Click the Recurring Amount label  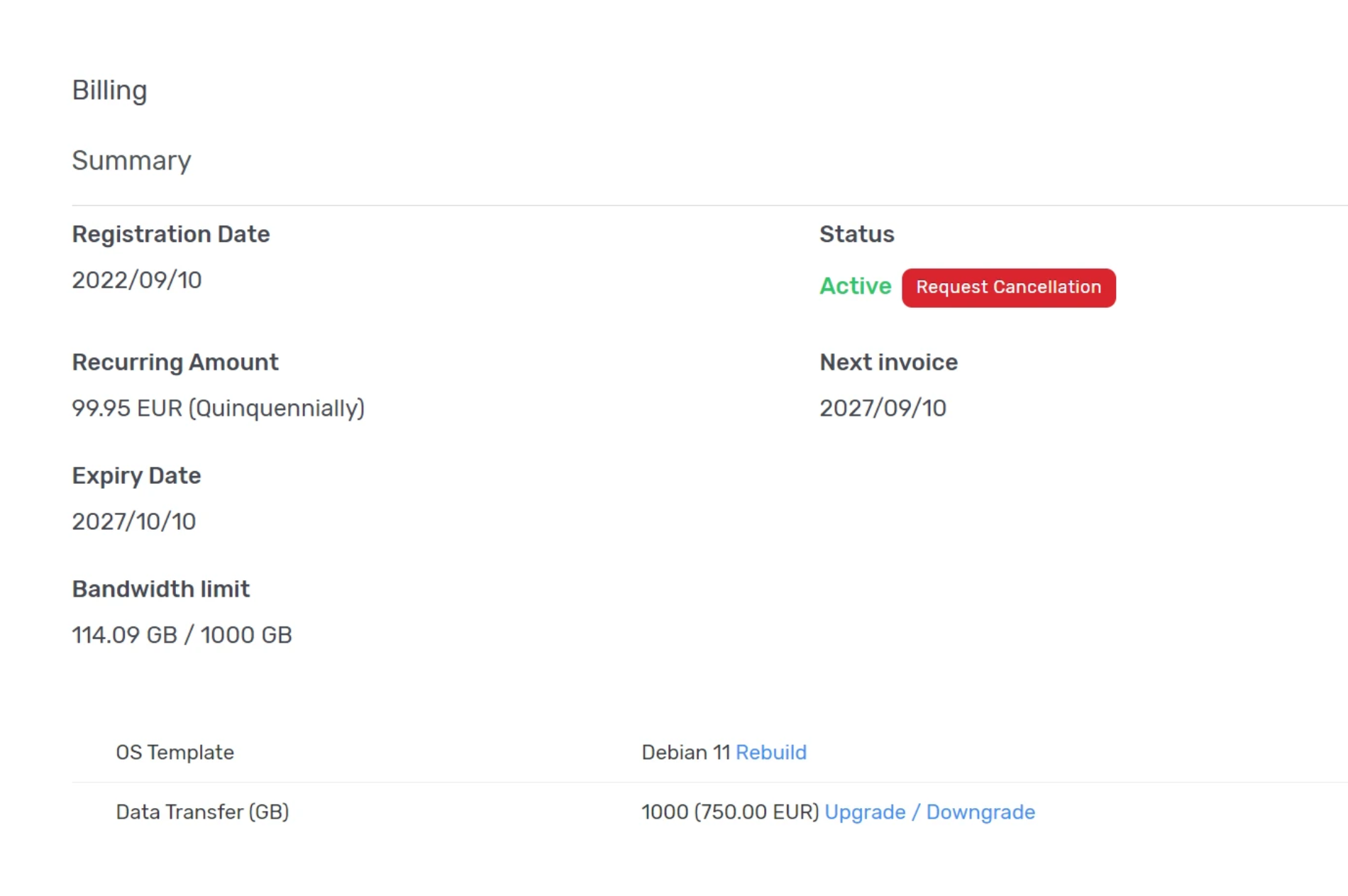175,363
